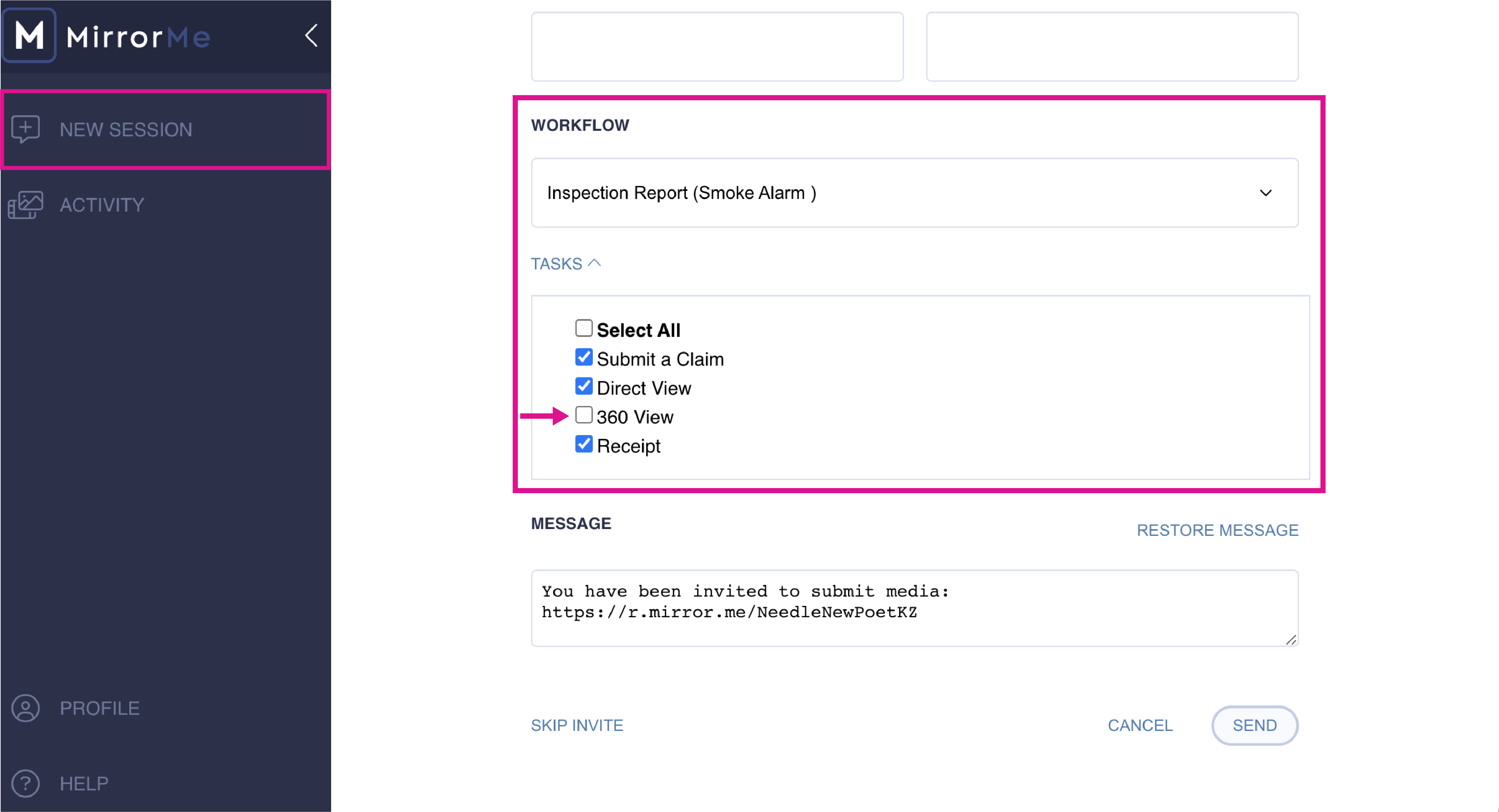Click inside the invite message text area
This screenshot has height=812, width=1499.
(915, 608)
